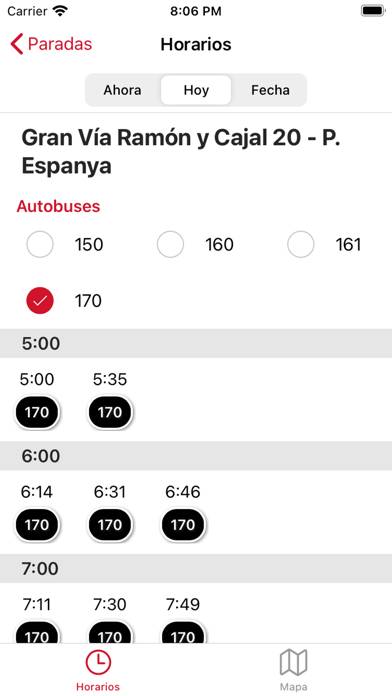The image size is (392, 696).
Task: Open the Horarios clock tab icon
Action: 98,663
